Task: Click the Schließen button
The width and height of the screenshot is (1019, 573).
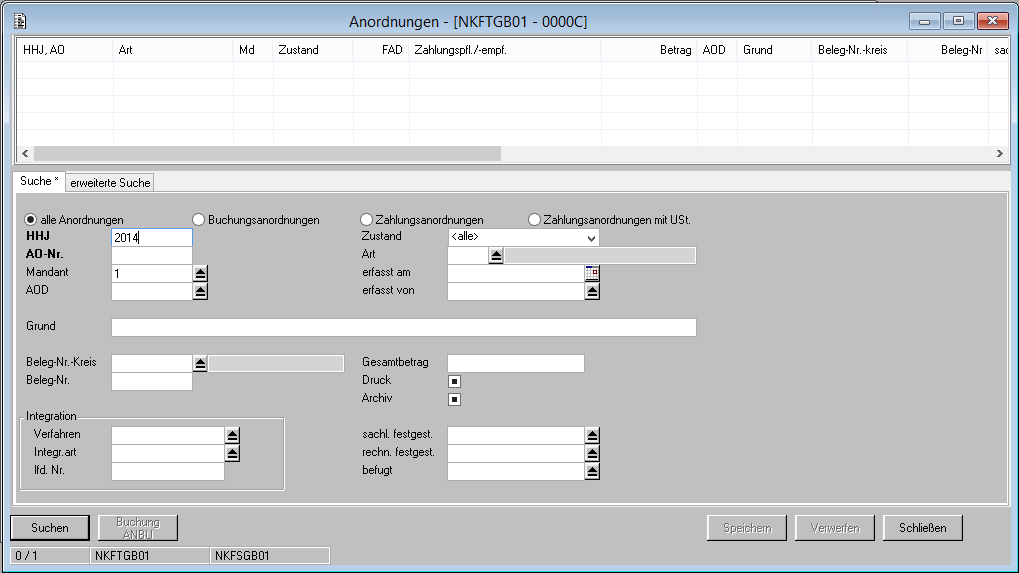Action: coord(922,528)
